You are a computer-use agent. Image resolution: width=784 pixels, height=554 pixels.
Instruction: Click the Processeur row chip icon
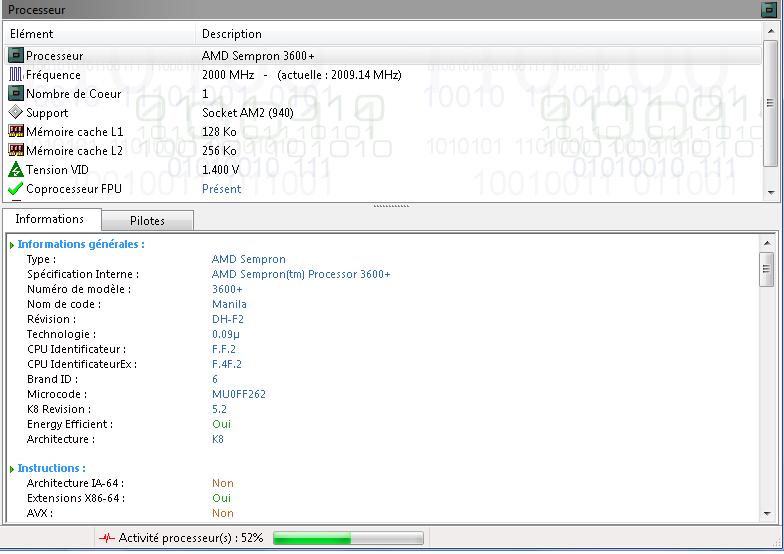[16, 55]
